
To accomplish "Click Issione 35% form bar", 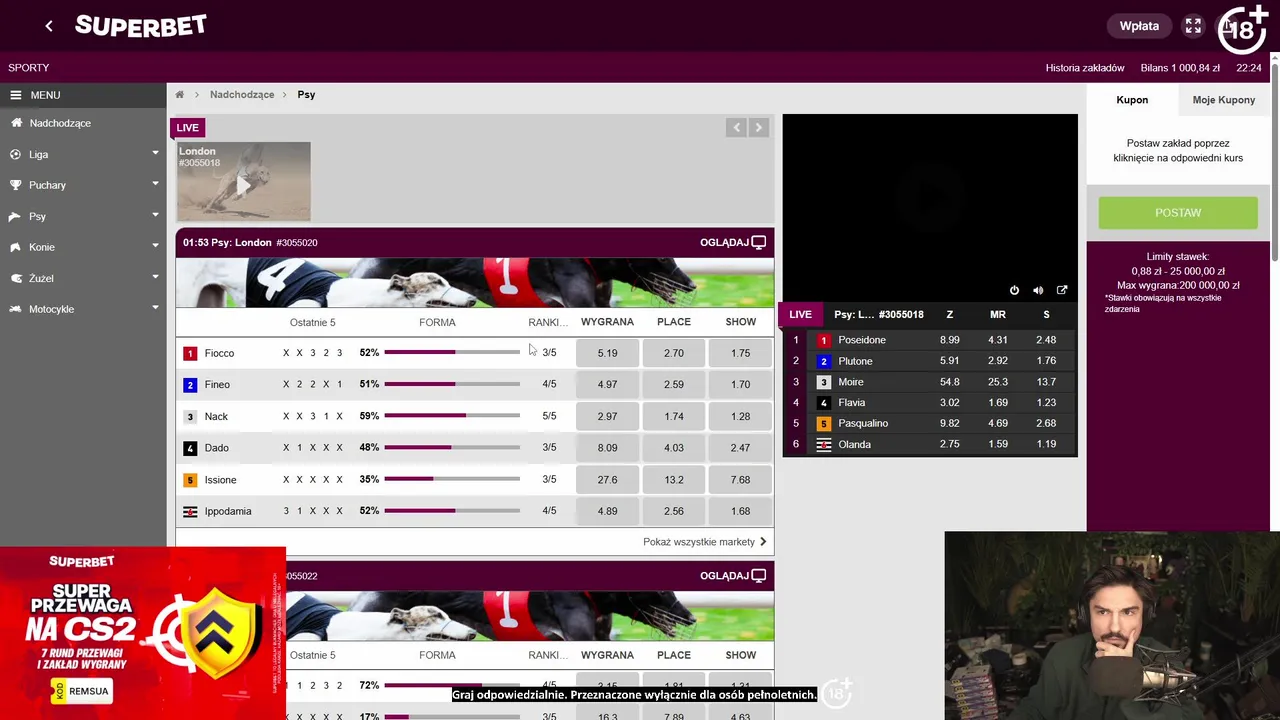I will tap(452, 479).
